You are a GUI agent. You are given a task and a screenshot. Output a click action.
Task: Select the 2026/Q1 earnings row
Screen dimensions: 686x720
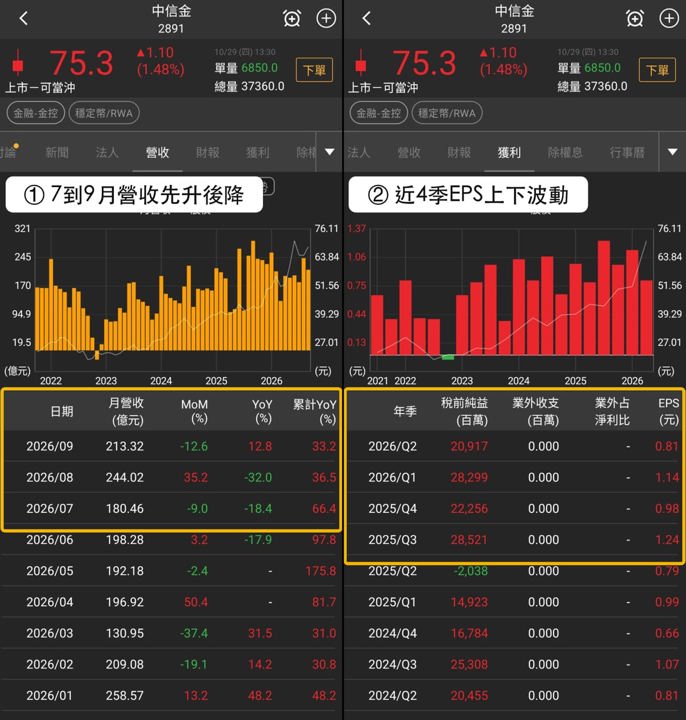(x=515, y=477)
